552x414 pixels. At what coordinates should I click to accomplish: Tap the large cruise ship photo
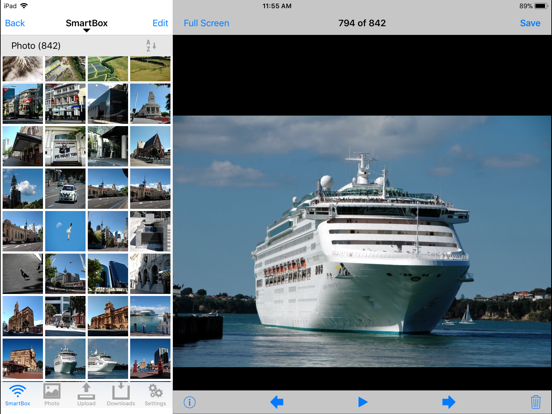tap(362, 242)
